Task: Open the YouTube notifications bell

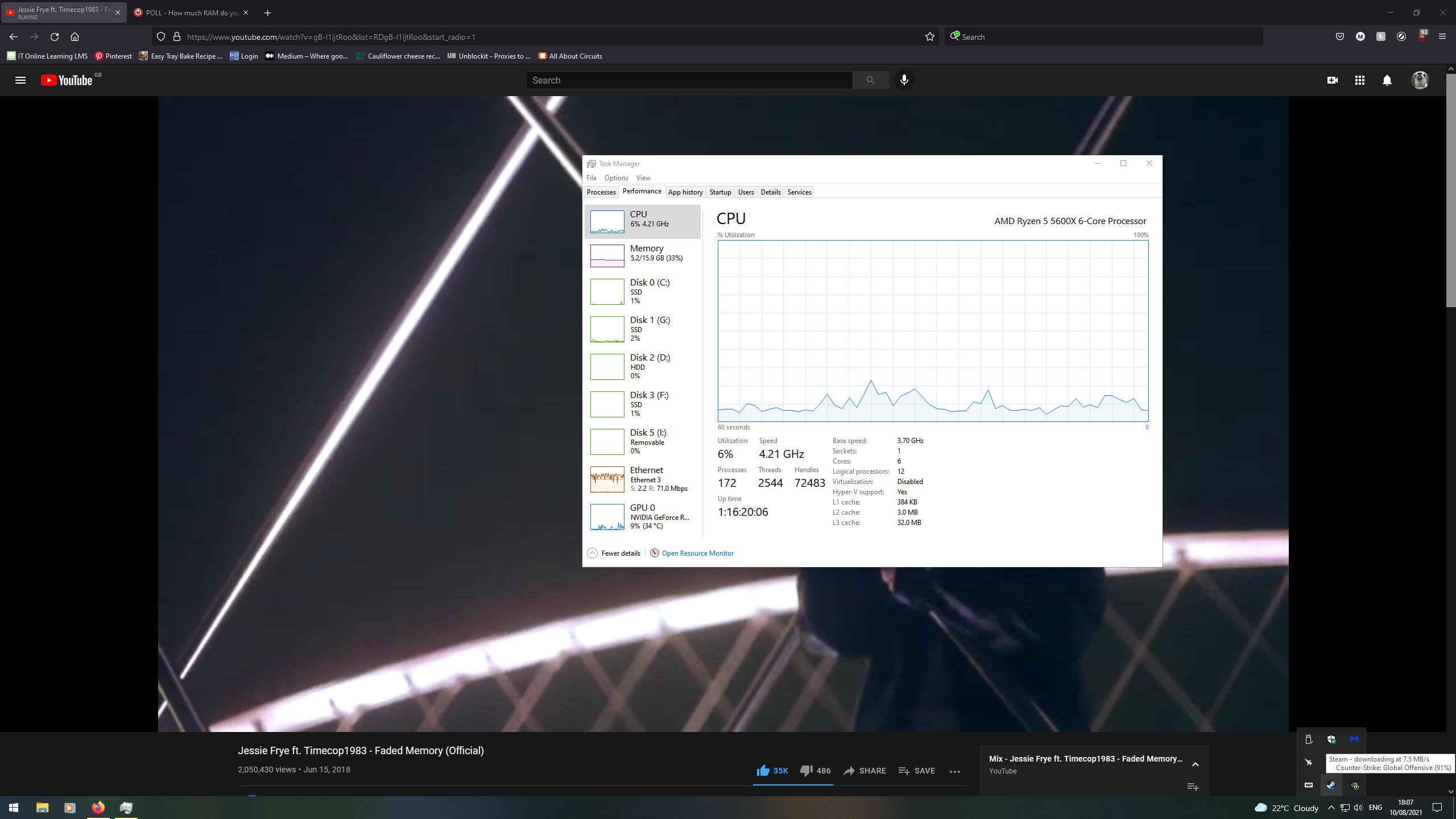Action: 1387,80
